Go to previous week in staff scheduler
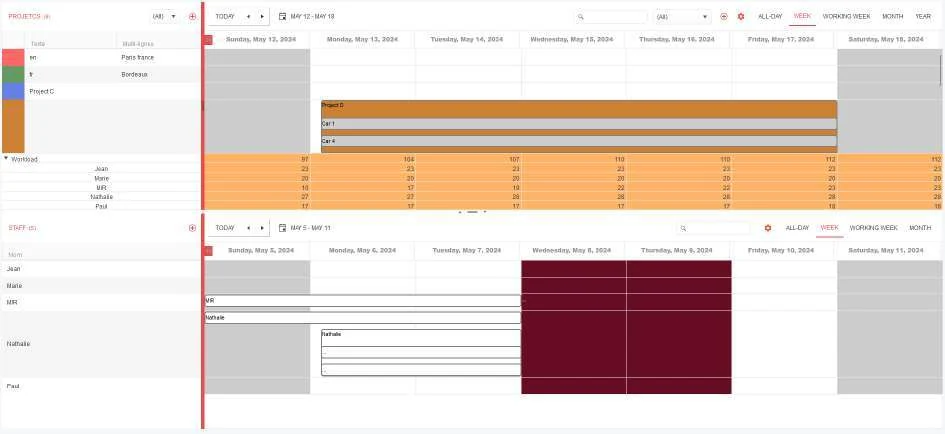The image size is (945, 434). point(248,228)
